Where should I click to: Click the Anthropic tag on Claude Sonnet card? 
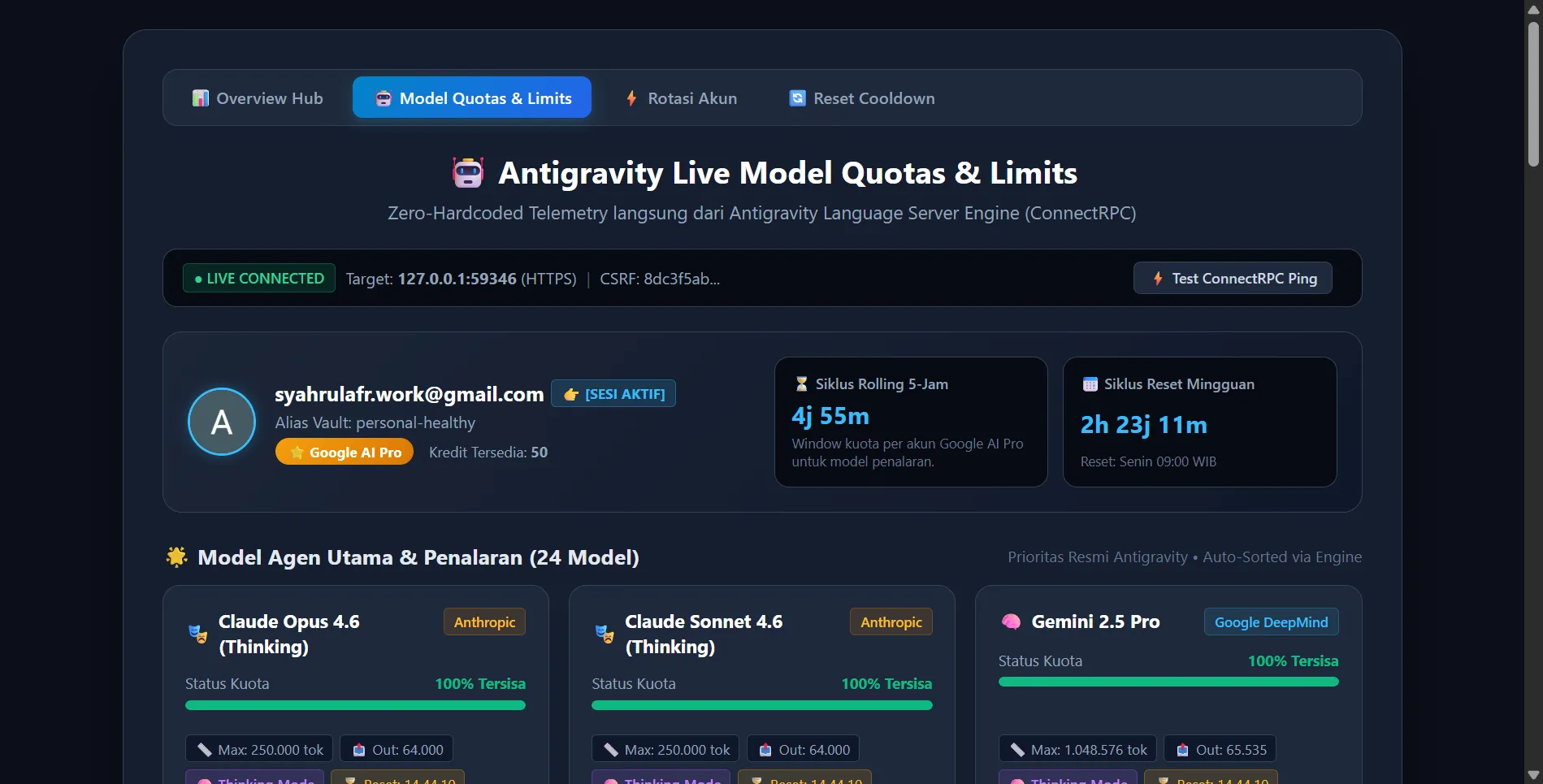click(x=891, y=622)
